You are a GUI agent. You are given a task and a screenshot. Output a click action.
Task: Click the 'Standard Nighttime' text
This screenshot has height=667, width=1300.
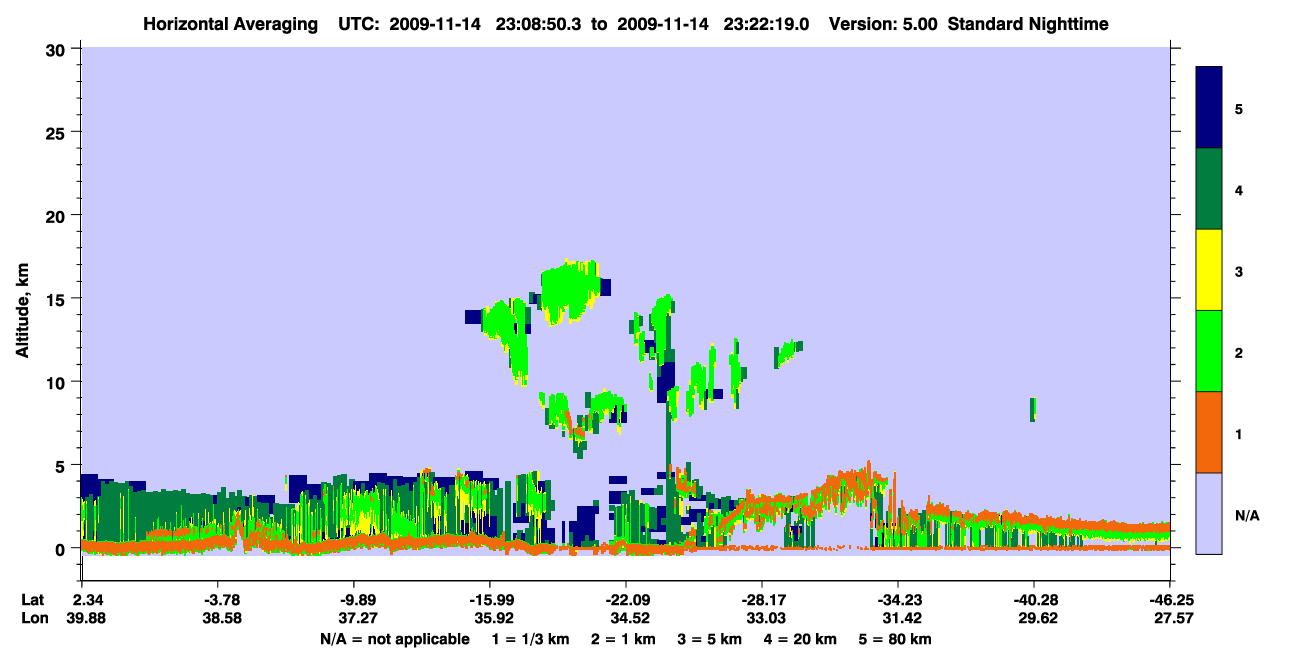[1028, 23]
